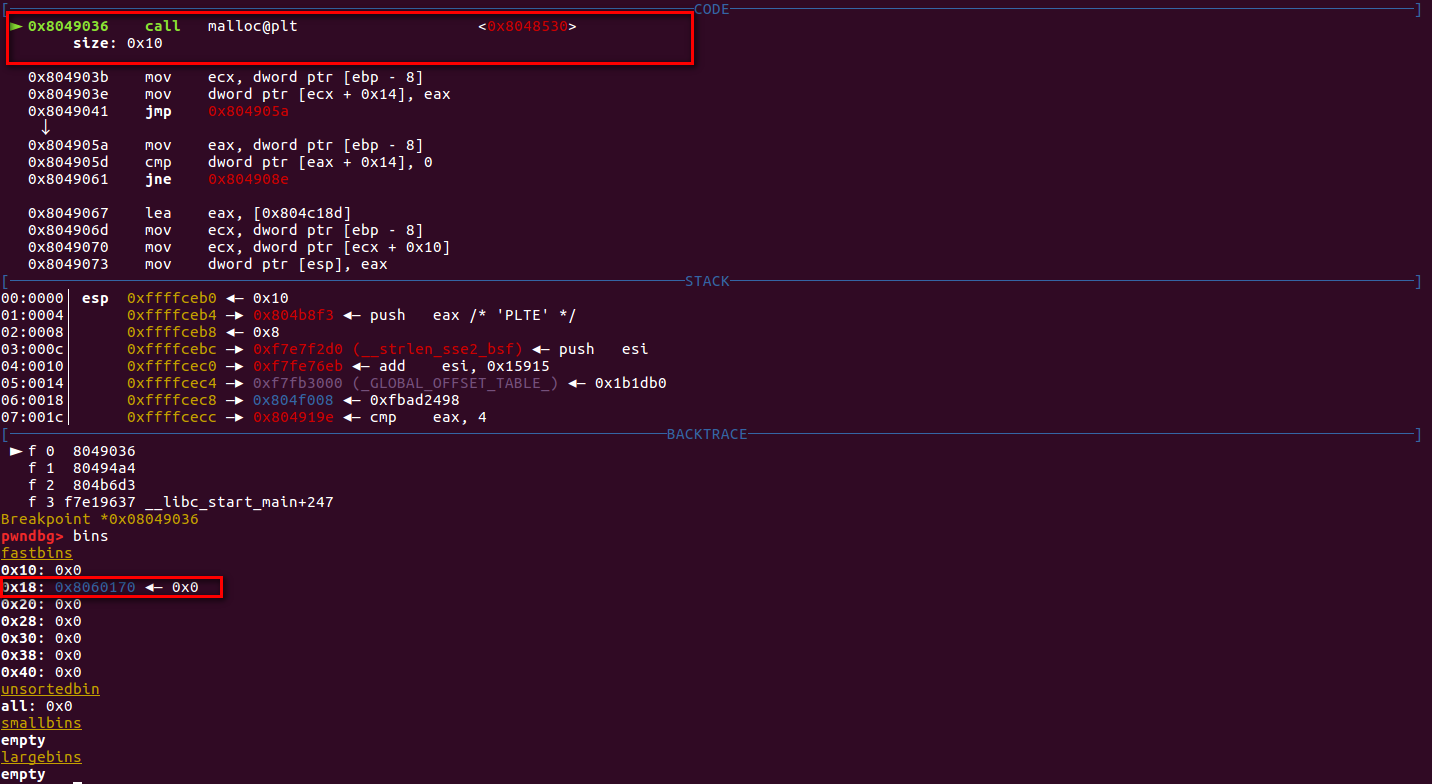1432x784 pixels.
Task: Click the 'fastbins' heading
Action: (37, 553)
